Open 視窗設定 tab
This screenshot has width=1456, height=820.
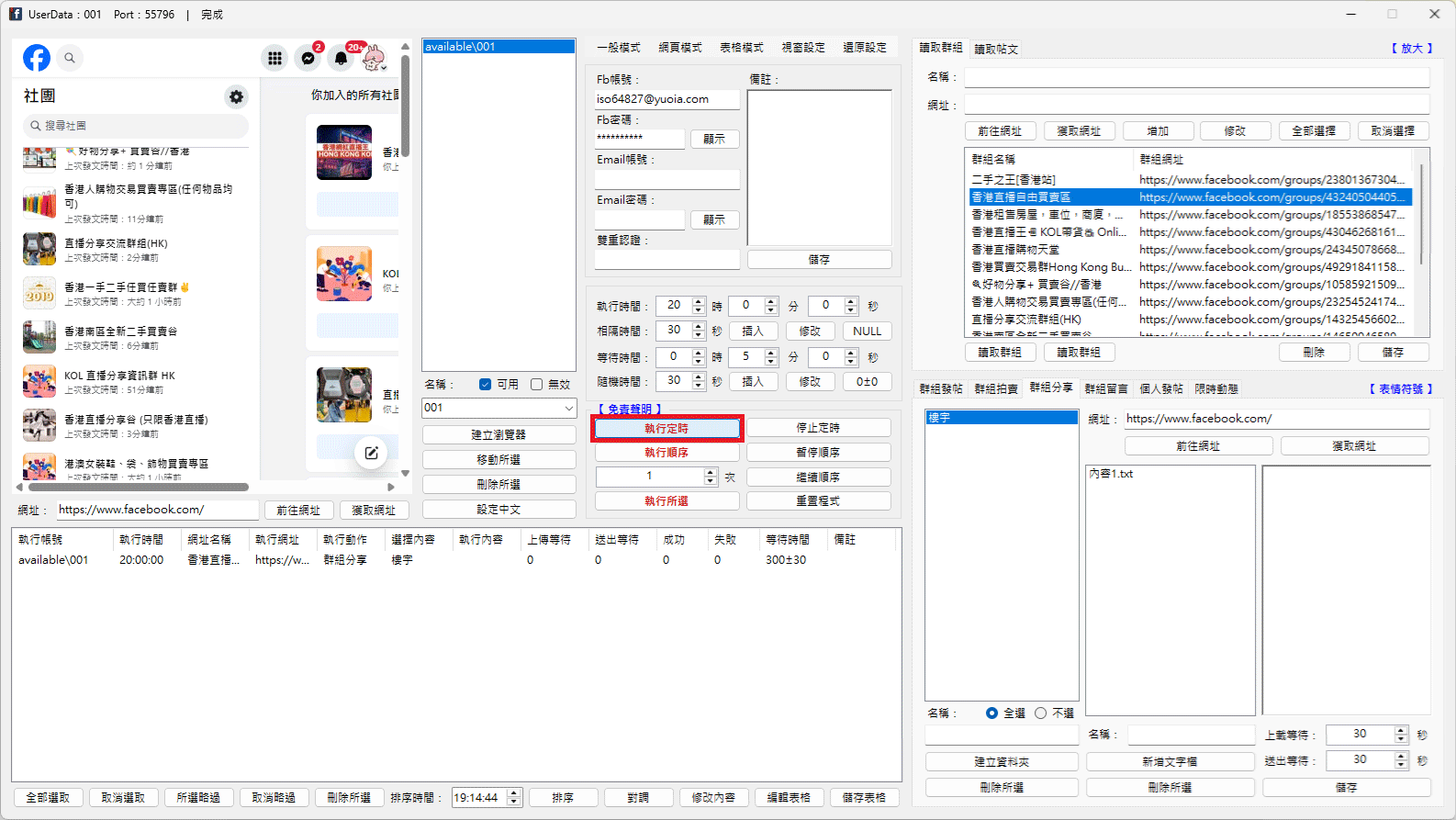pos(803,48)
